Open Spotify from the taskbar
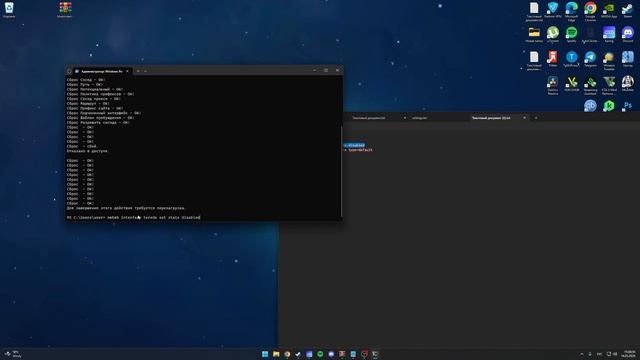 [x=320, y=354]
